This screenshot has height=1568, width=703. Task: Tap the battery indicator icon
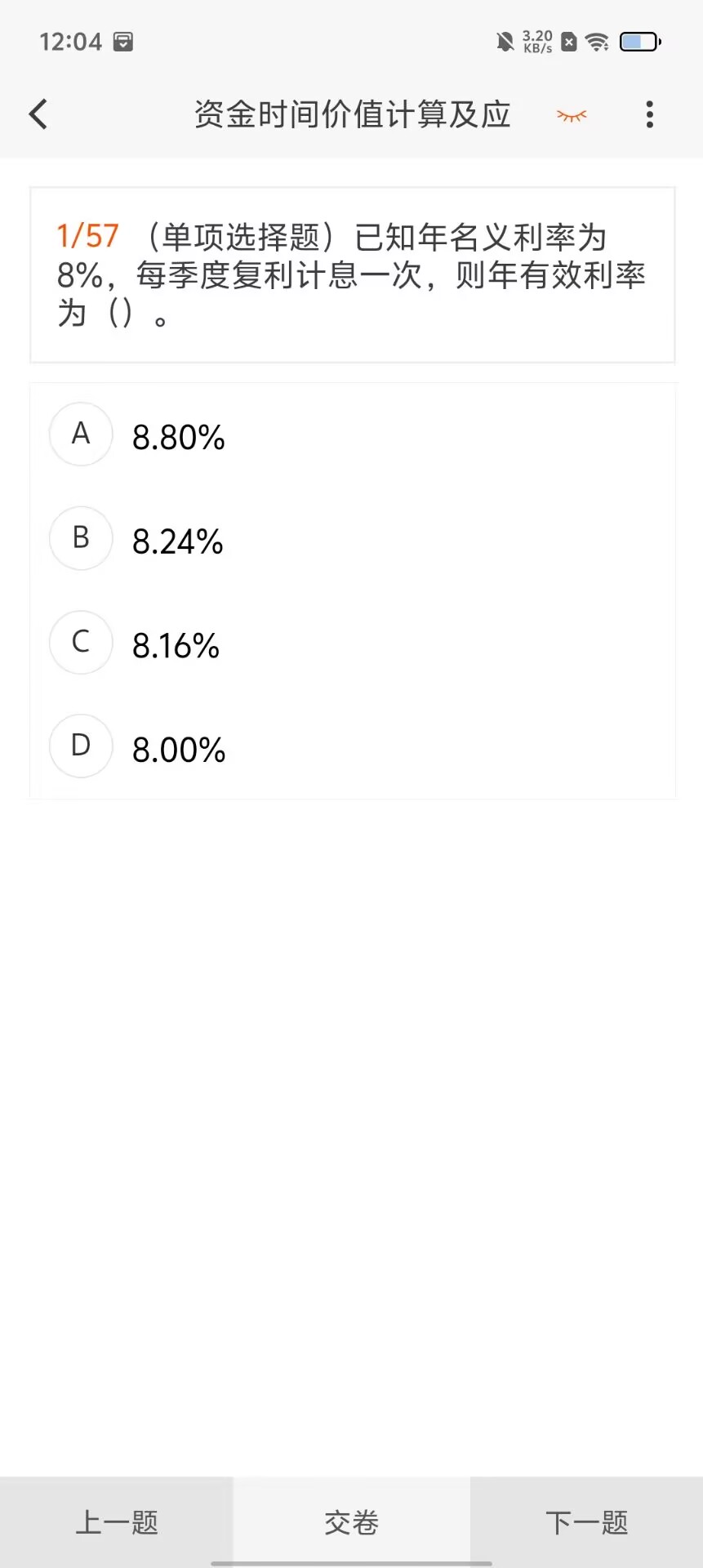640,42
